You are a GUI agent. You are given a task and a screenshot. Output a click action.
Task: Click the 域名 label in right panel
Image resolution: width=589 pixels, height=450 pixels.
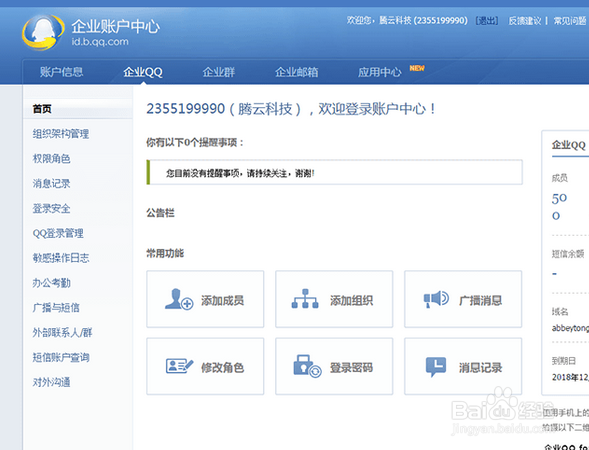coord(560,311)
